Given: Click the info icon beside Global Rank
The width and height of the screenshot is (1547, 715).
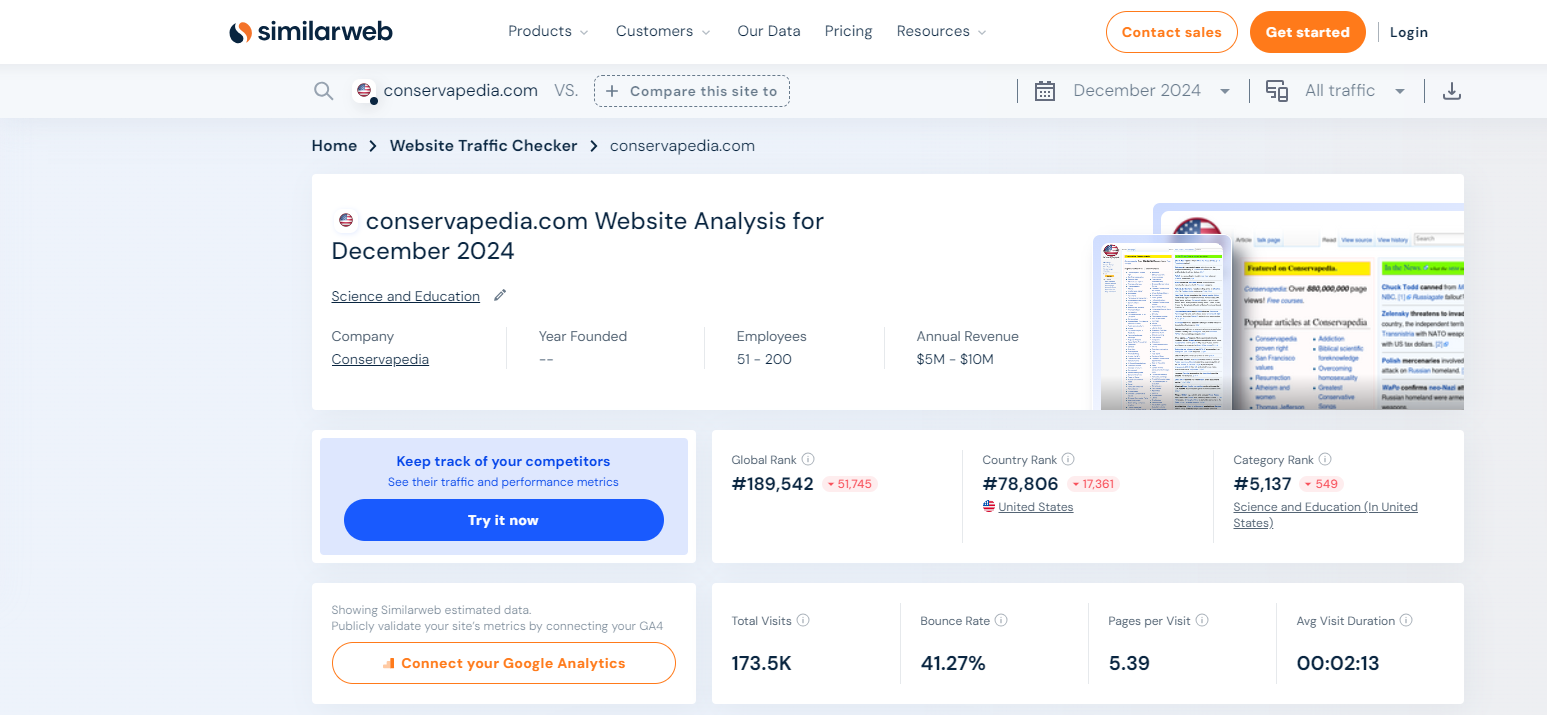Looking at the screenshot, I should pyautogui.click(x=808, y=460).
